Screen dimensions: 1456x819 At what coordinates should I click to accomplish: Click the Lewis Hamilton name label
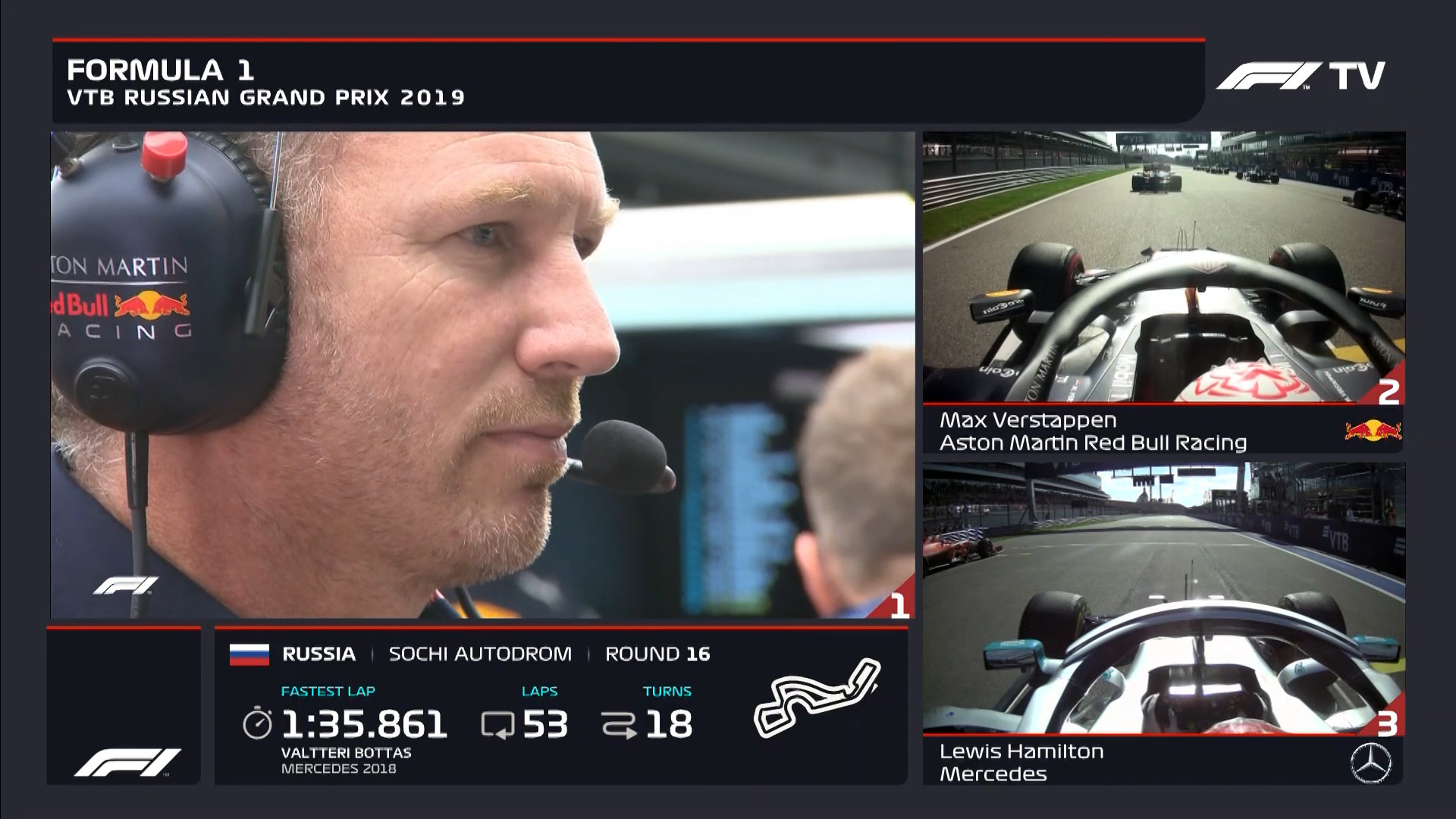point(1021,752)
